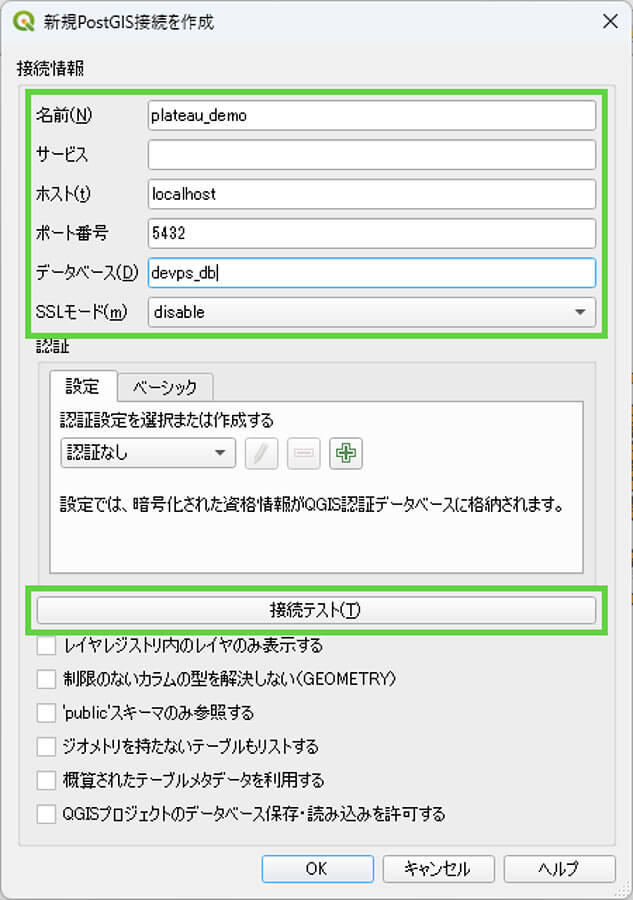
Task: Click the empty サービス input field
Action: point(371,154)
